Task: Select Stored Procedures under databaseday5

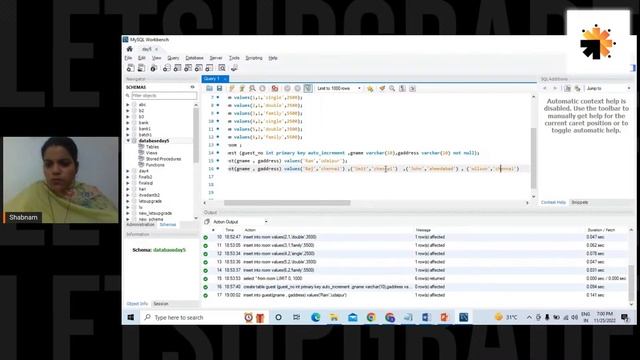Action: (163, 159)
